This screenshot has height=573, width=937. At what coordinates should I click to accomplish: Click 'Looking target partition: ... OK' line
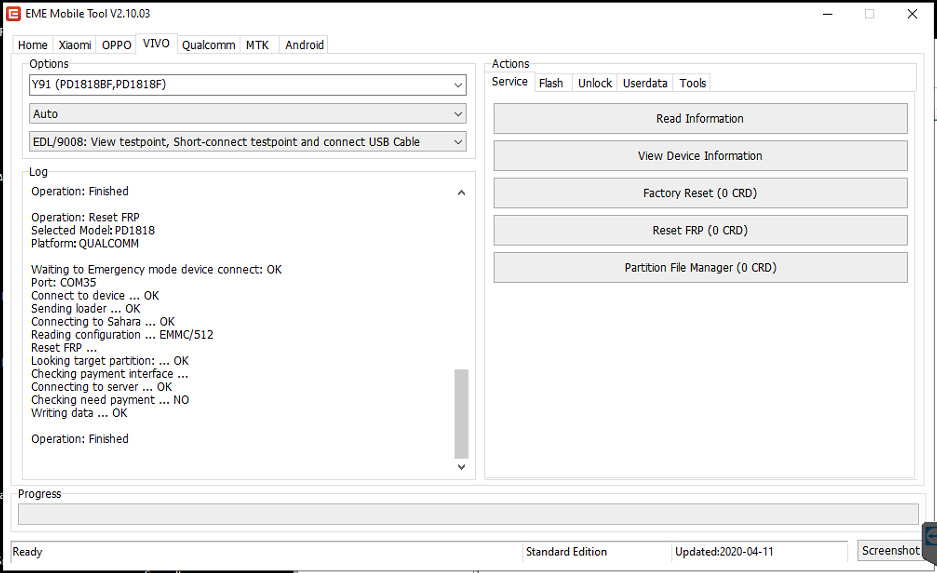[110, 361]
